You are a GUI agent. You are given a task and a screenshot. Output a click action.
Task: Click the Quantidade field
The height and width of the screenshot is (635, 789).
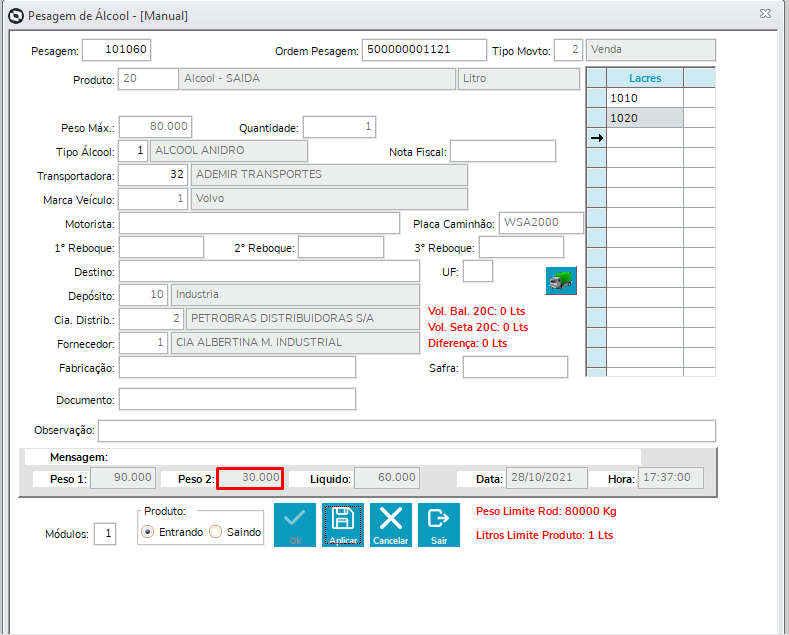point(340,127)
